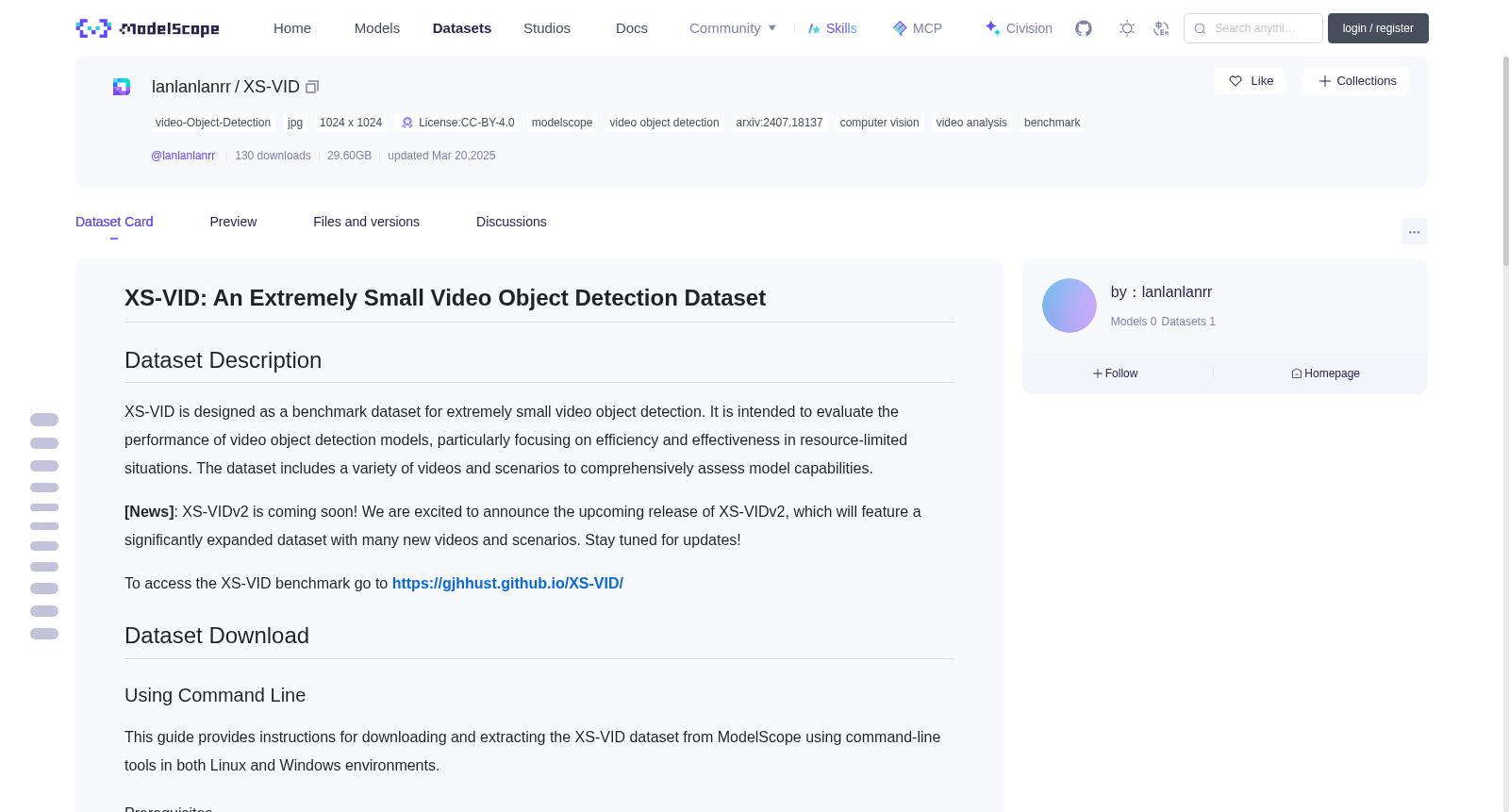Open the Discussions tab

(x=511, y=222)
